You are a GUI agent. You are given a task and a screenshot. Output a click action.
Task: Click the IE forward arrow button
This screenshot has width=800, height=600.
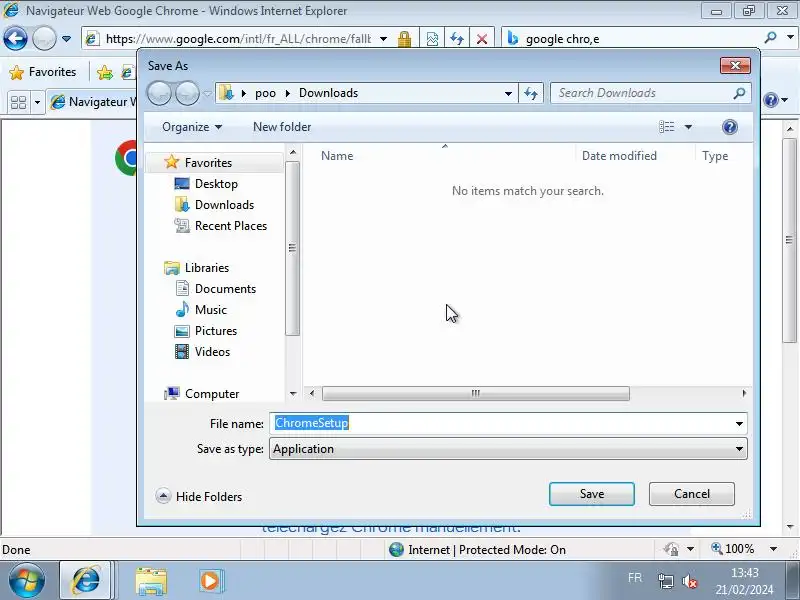click(44, 38)
